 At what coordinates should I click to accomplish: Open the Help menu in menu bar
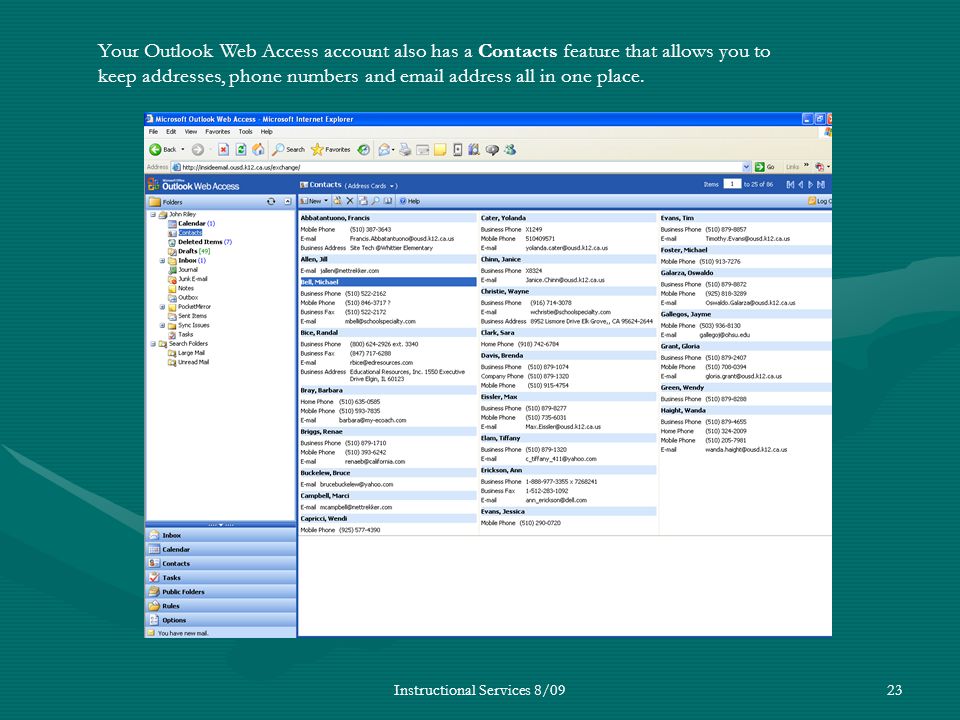tap(267, 132)
